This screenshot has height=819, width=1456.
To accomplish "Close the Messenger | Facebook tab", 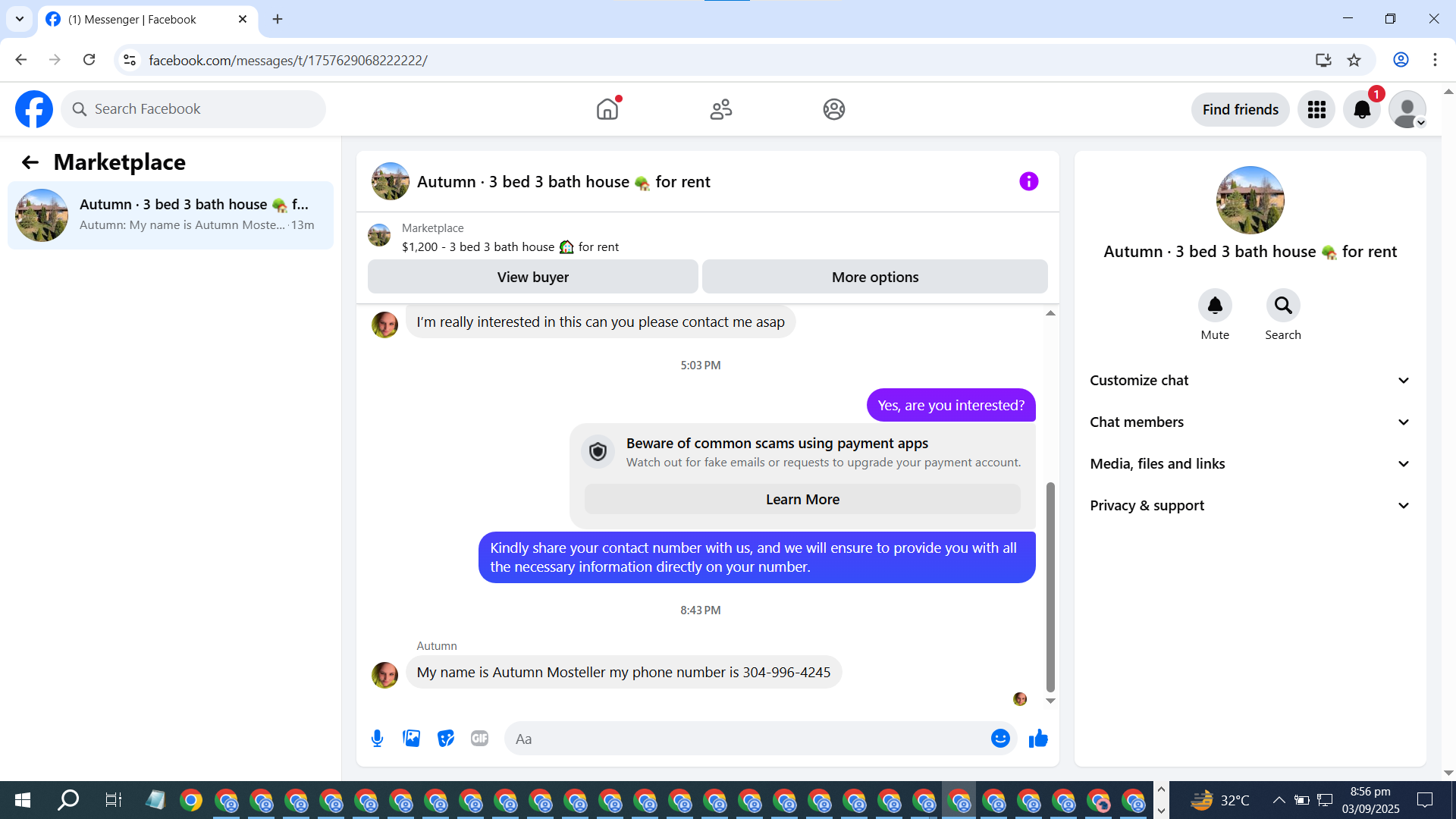I will pyautogui.click(x=243, y=20).
